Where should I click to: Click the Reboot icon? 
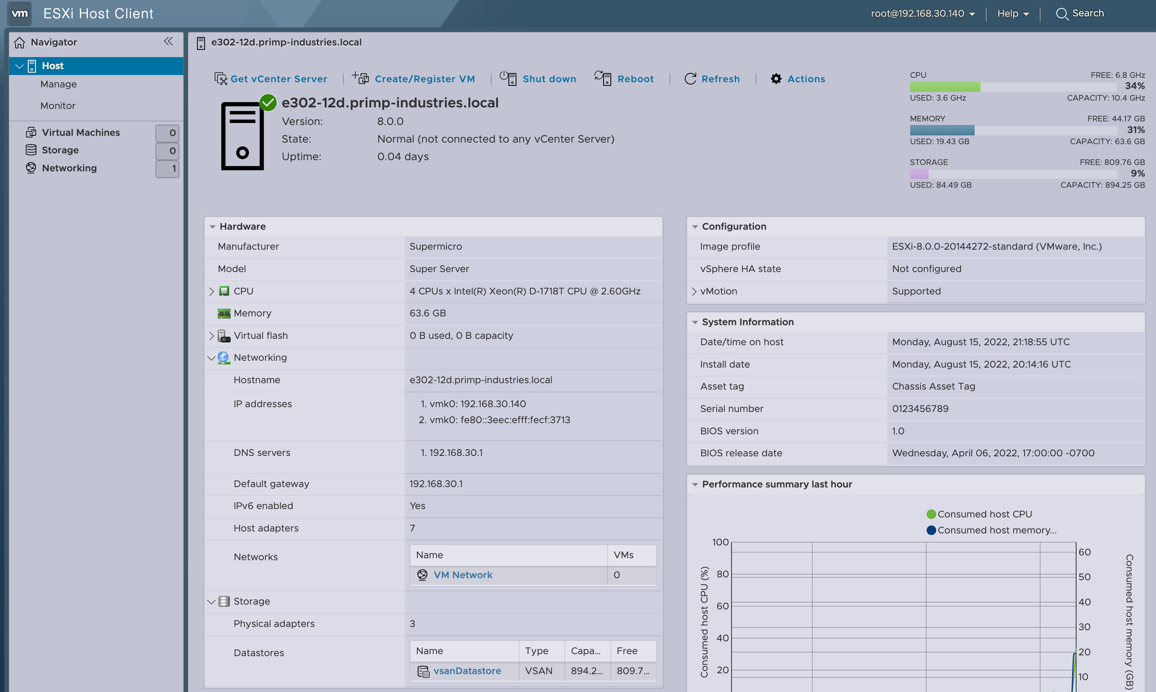[603, 77]
